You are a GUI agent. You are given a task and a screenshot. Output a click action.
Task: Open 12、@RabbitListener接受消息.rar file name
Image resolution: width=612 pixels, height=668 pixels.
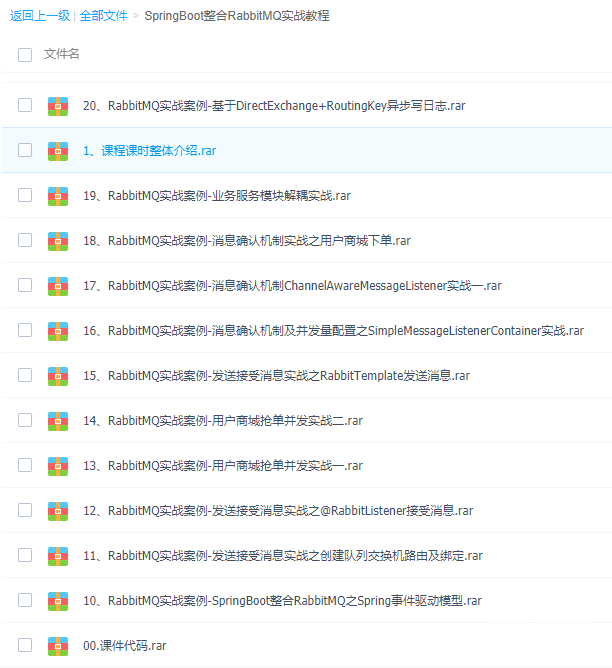click(x=278, y=510)
